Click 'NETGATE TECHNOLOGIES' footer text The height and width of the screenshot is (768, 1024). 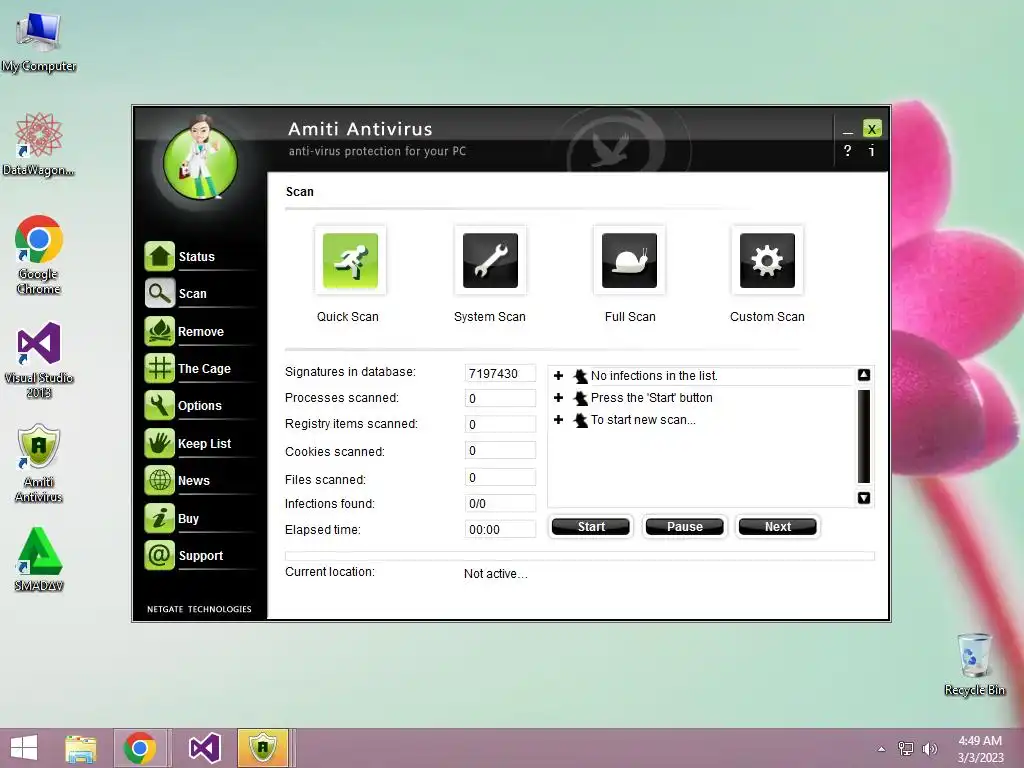coord(199,609)
